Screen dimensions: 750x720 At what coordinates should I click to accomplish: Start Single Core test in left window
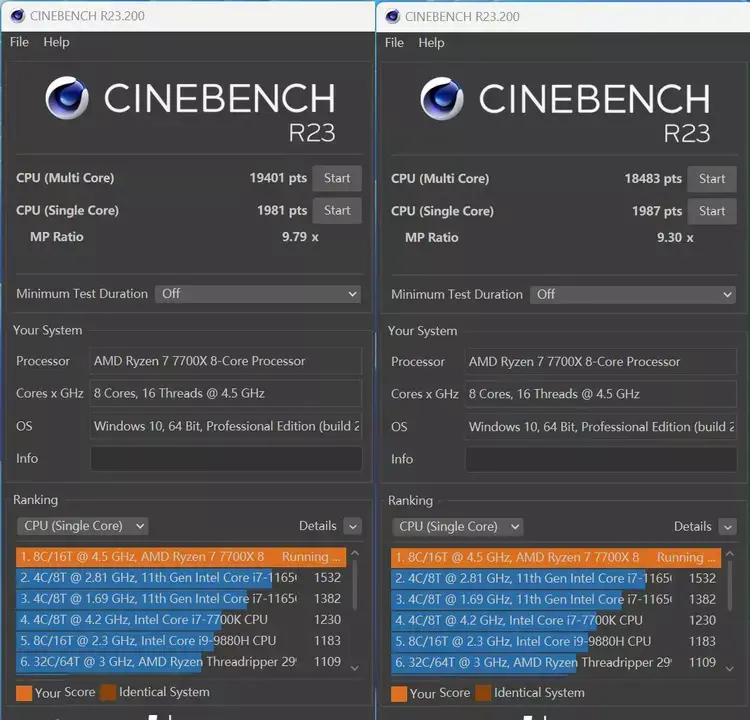(337, 210)
